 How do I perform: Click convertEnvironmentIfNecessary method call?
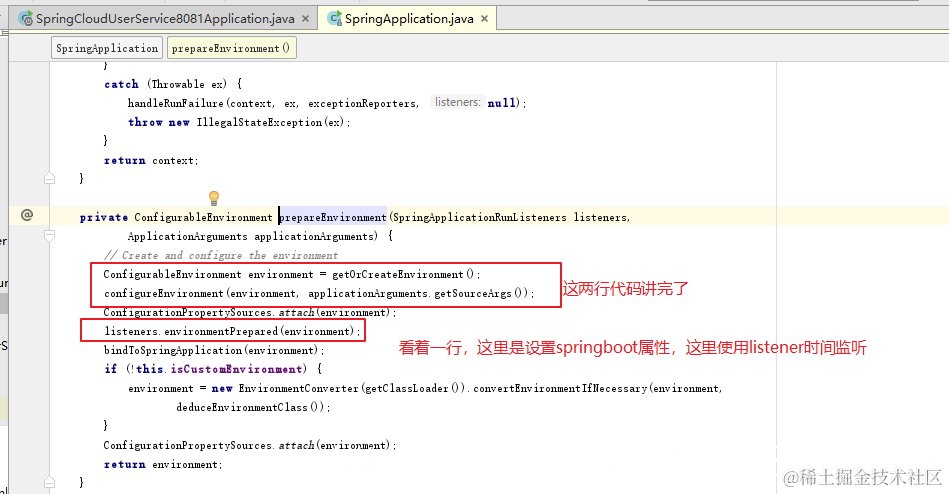pyautogui.click(x=560, y=389)
